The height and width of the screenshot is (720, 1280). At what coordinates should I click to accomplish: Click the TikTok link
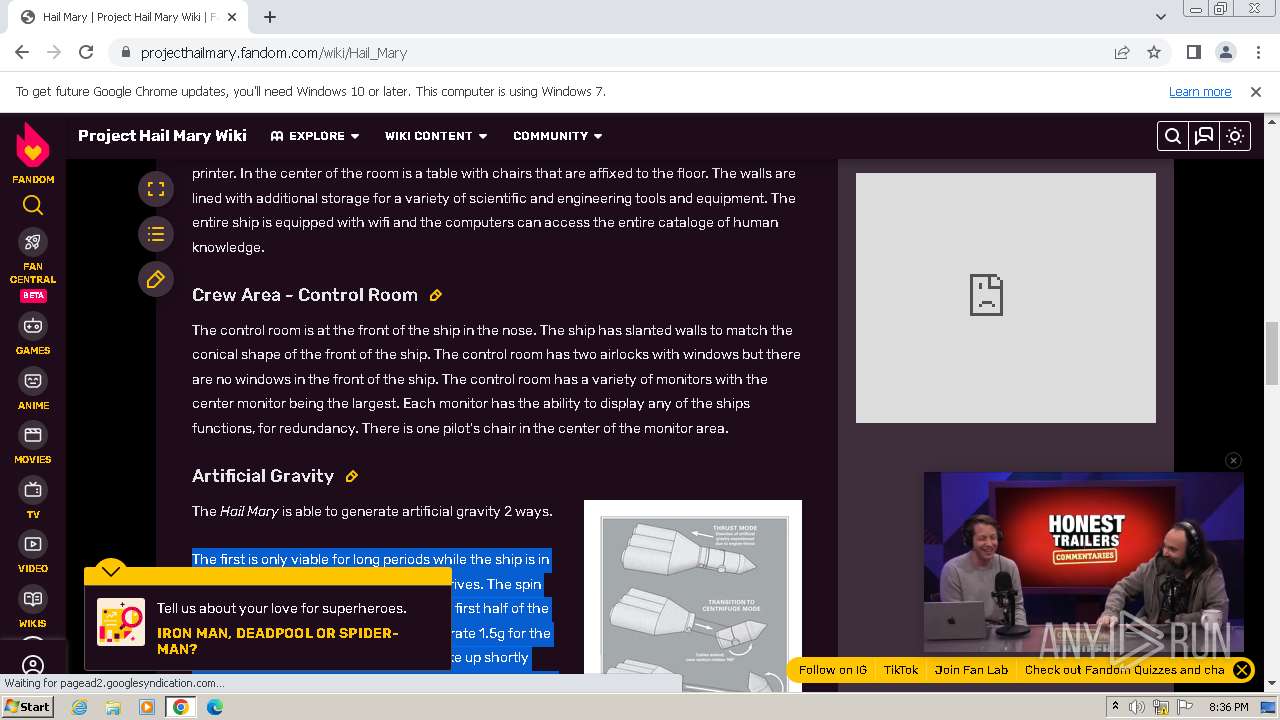(901, 670)
